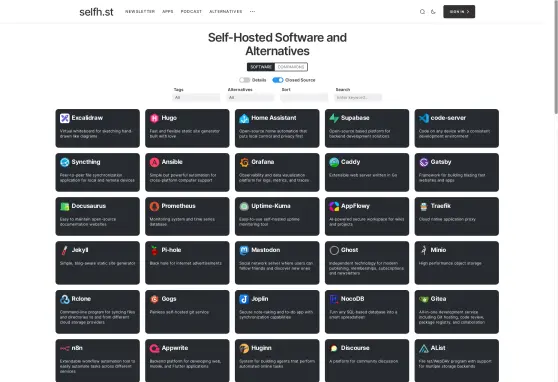Image resolution: width=558 pixels, height=382 pixels.
Task: Disable the Closed Source toggle
Action: click(278, 80)
